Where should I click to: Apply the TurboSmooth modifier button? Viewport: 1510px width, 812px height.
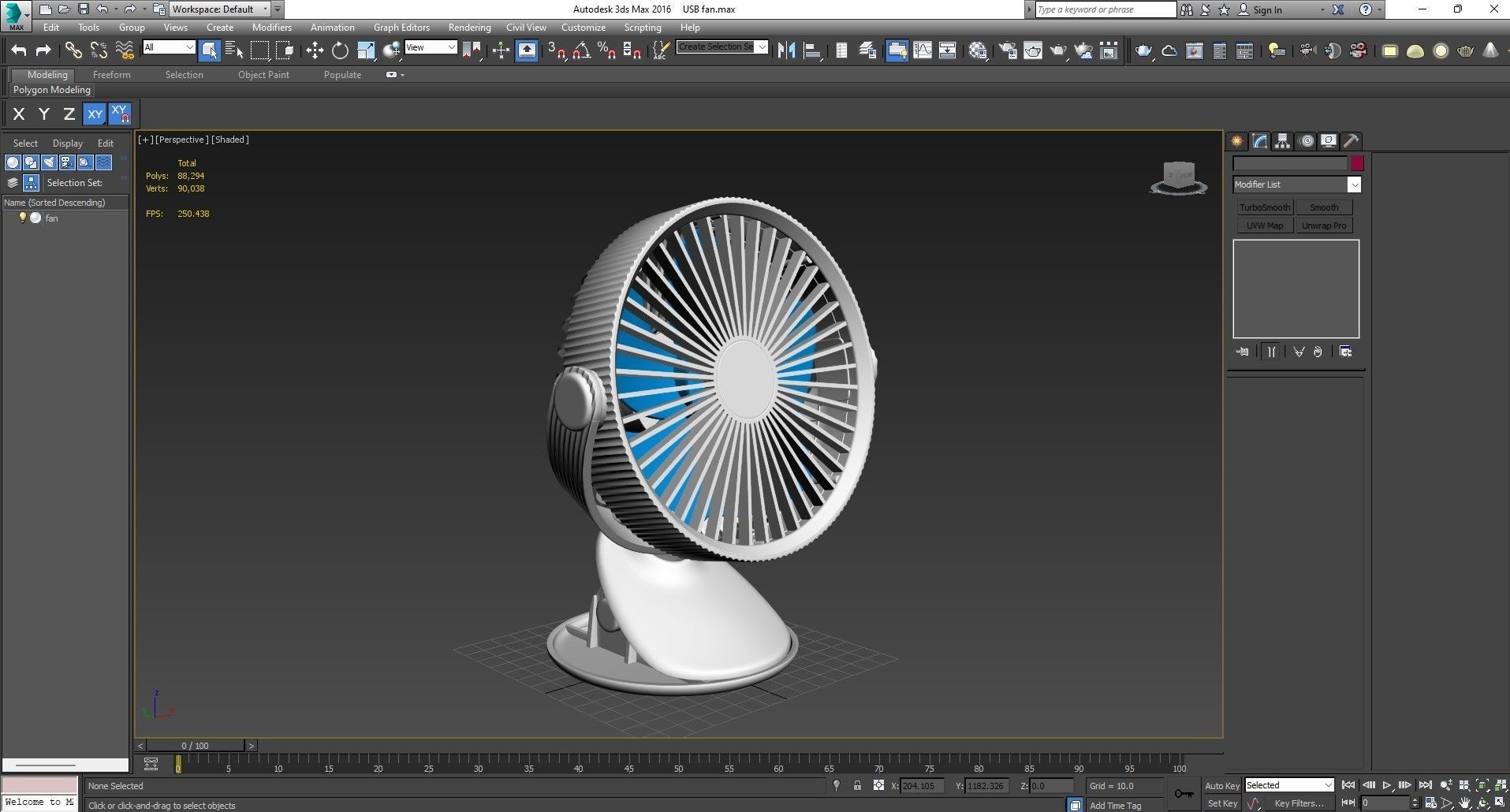click(x=1265, y=207)
